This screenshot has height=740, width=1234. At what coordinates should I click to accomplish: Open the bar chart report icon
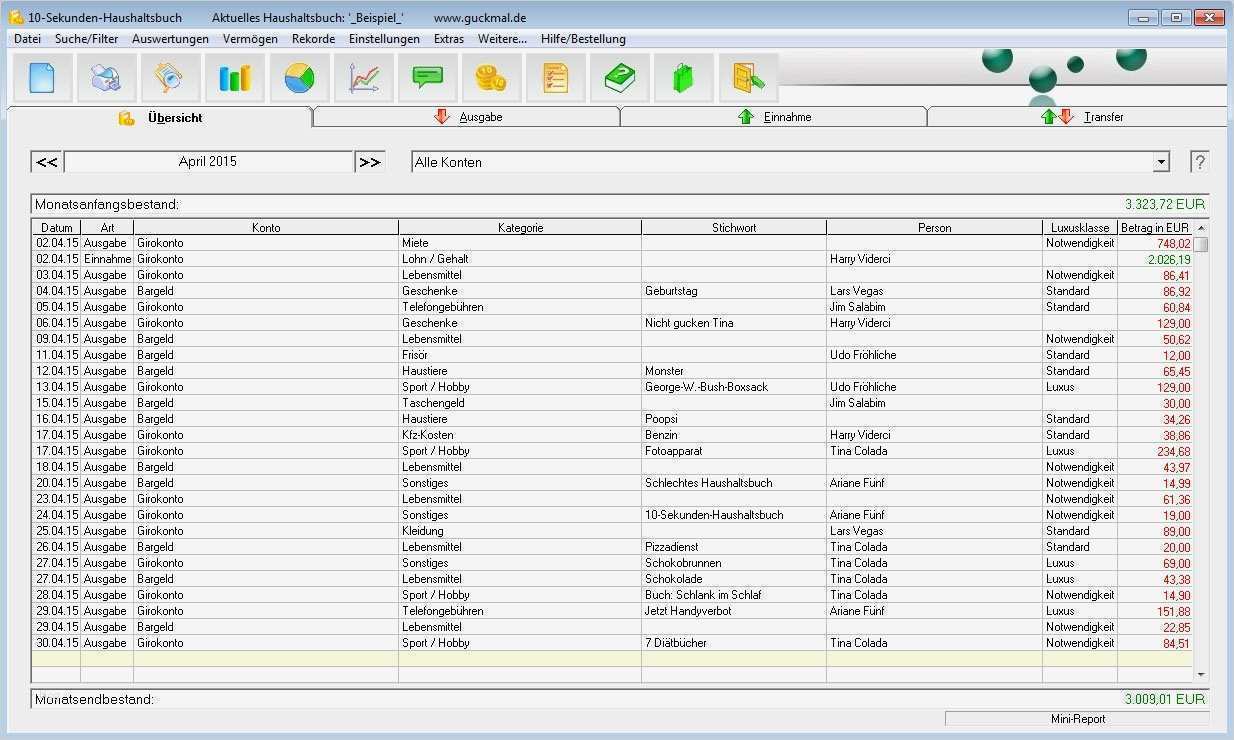pos(234,77)
